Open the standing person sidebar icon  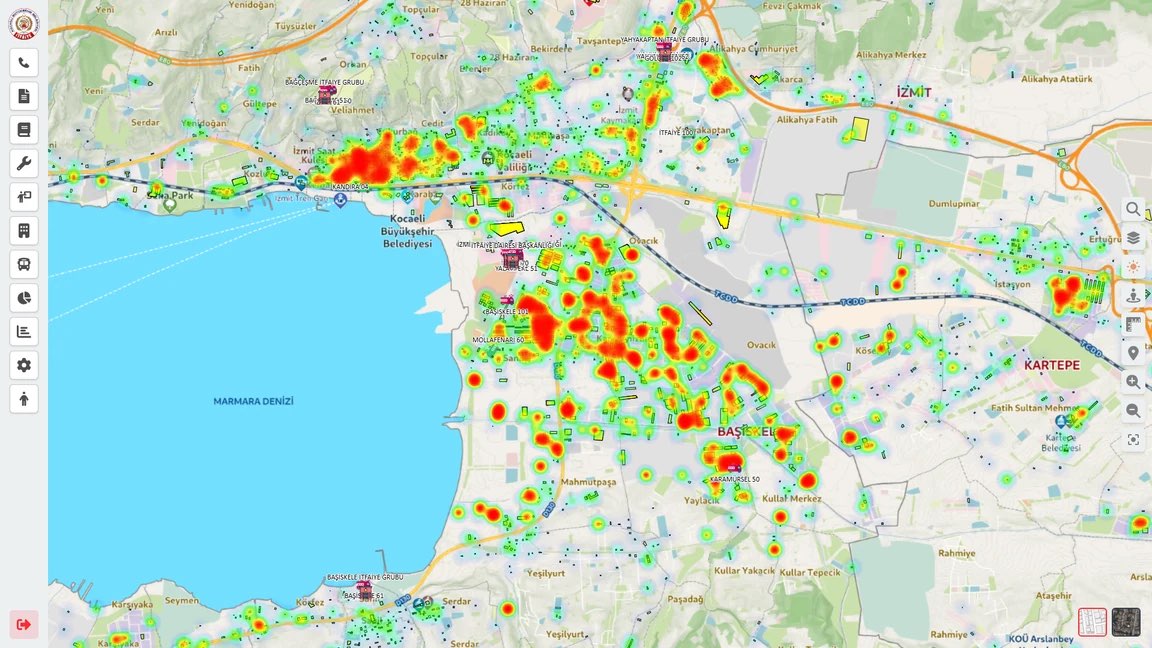click(x=24, y=399)
